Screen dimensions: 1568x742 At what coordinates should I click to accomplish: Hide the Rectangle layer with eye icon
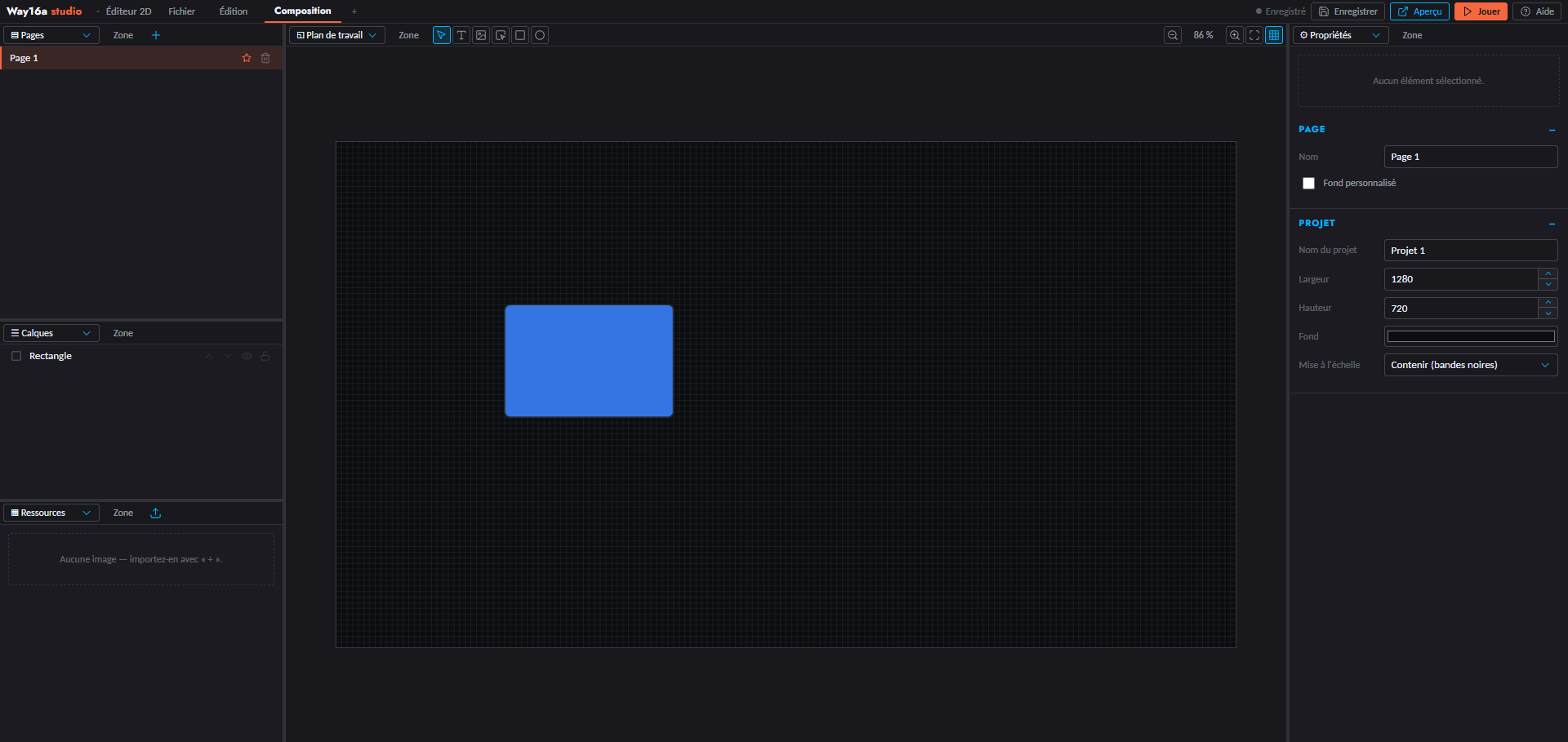pos(247,356)
